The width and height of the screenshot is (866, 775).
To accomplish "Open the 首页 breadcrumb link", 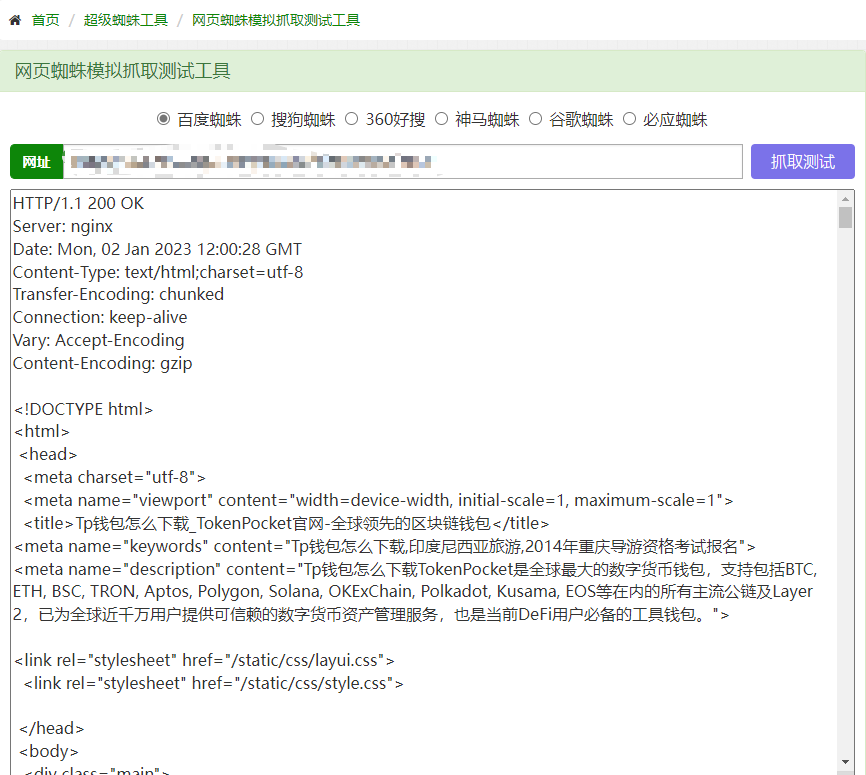I will [45, 20].
